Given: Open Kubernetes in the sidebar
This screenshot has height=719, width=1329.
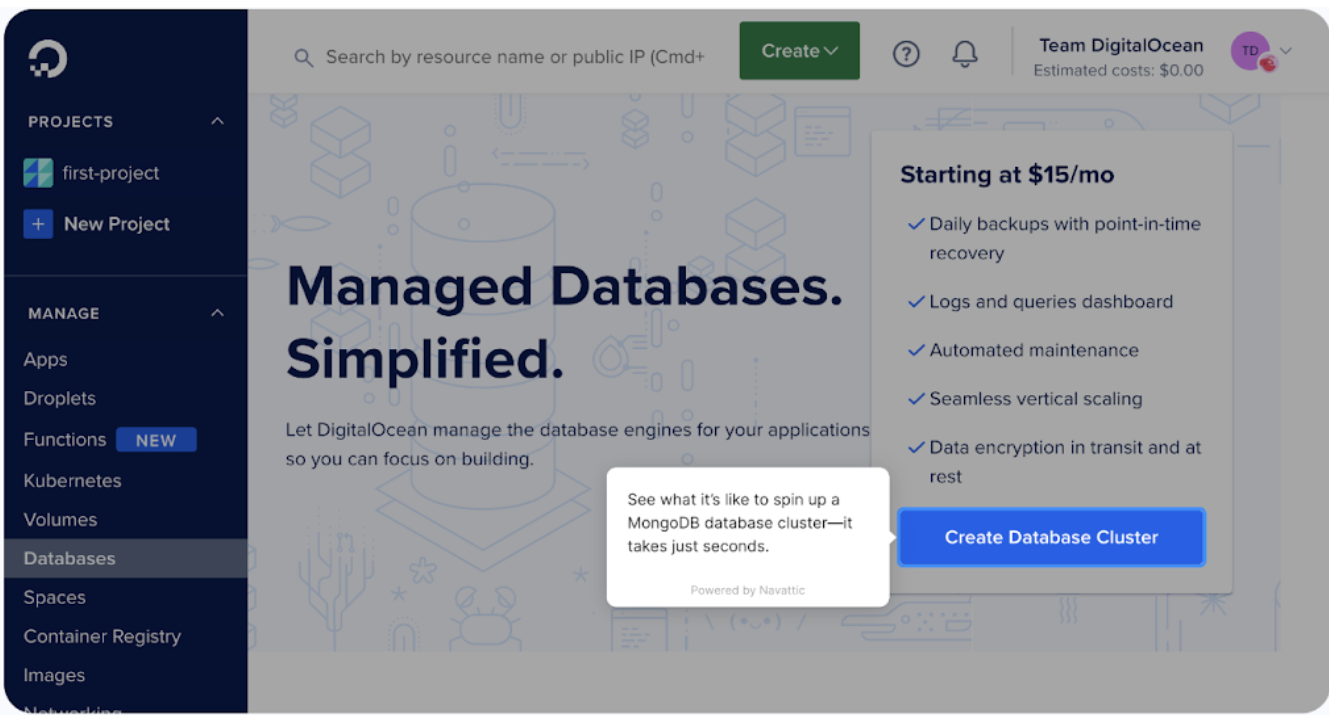Looking at the screenshot, I should 72,480.
